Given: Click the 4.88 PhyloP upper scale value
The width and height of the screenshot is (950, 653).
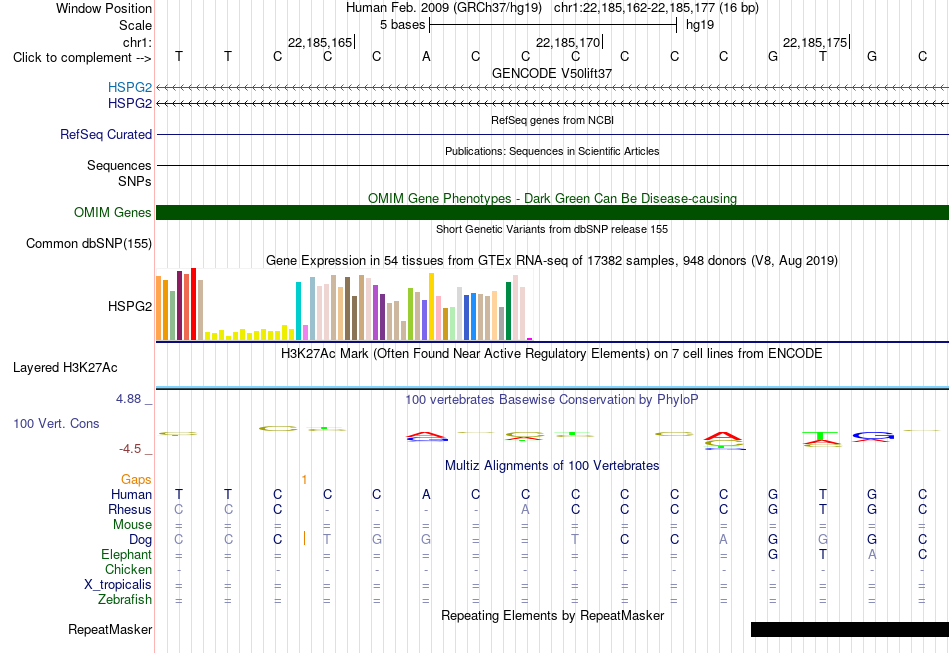Looking at the screenshot, I should point(128,399).
